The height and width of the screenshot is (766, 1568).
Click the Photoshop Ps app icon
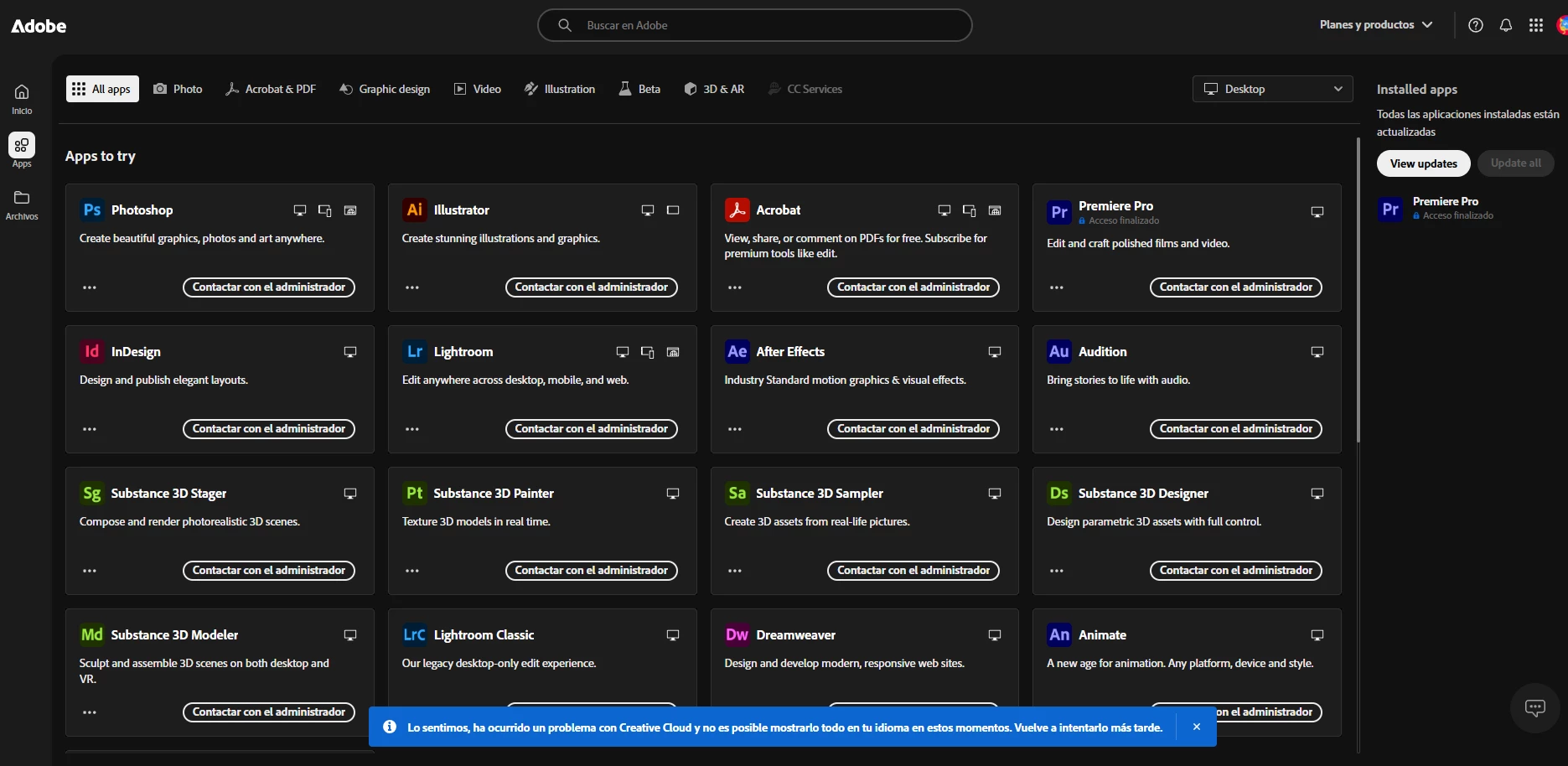(x=92, y=210)
